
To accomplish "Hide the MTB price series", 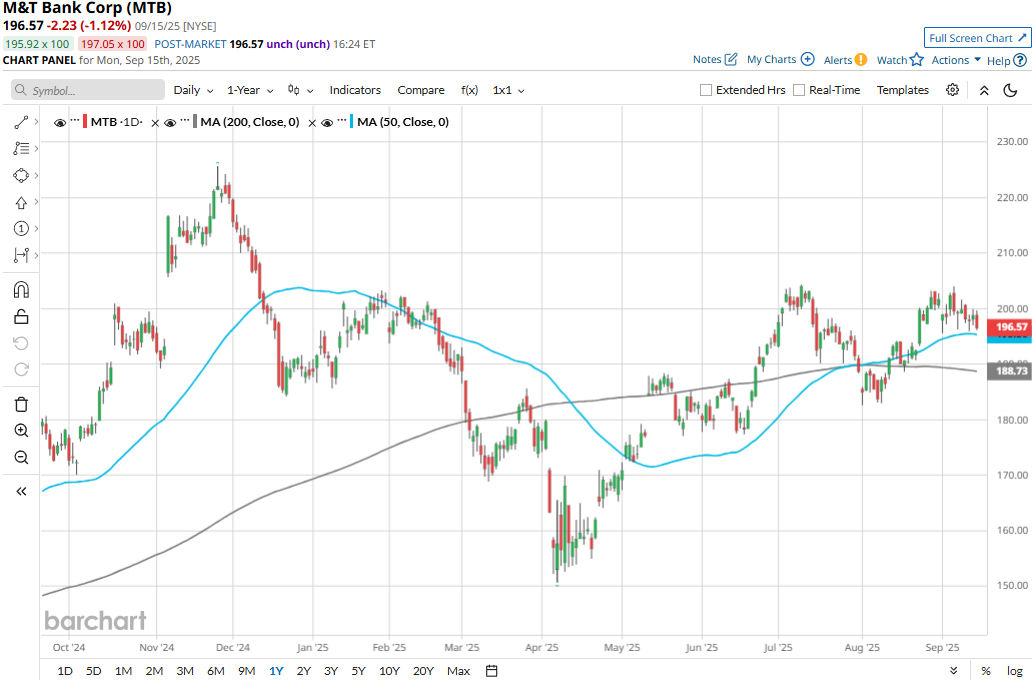I will [60, 123].
